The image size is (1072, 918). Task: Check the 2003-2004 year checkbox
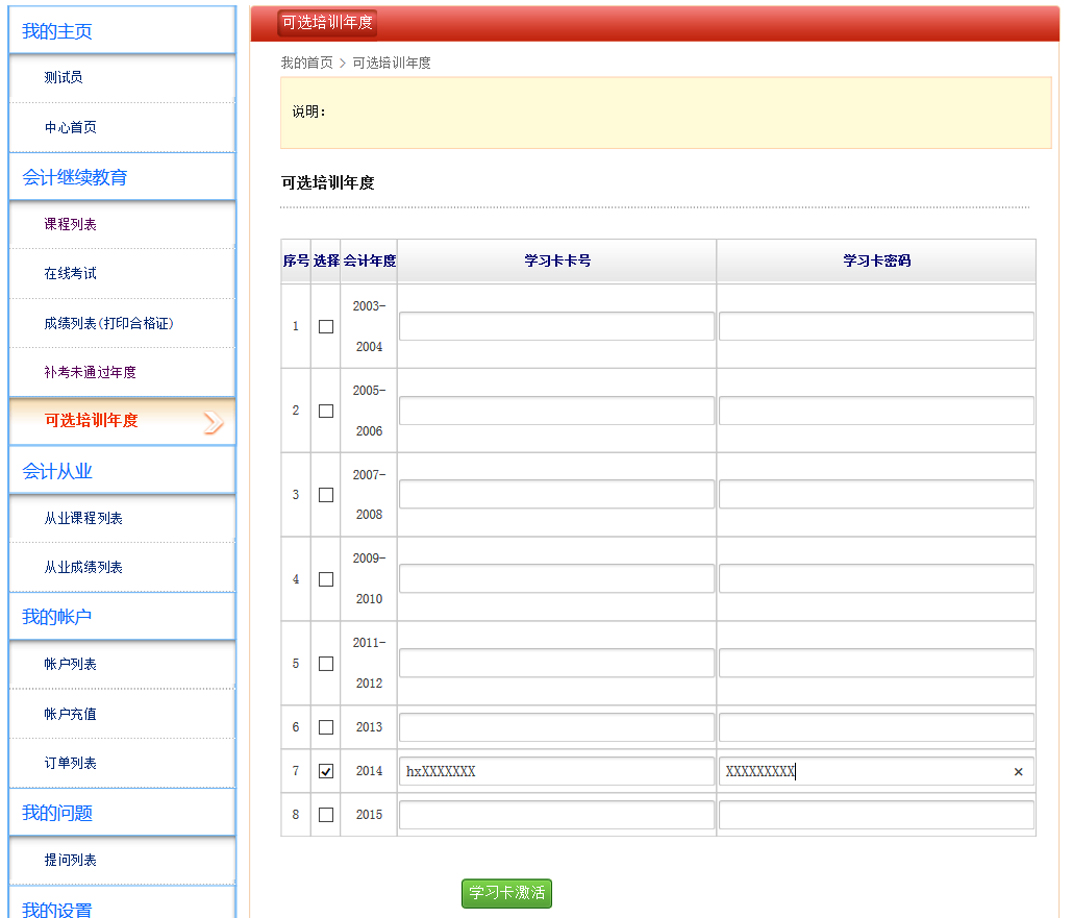(x=326, y=326)
